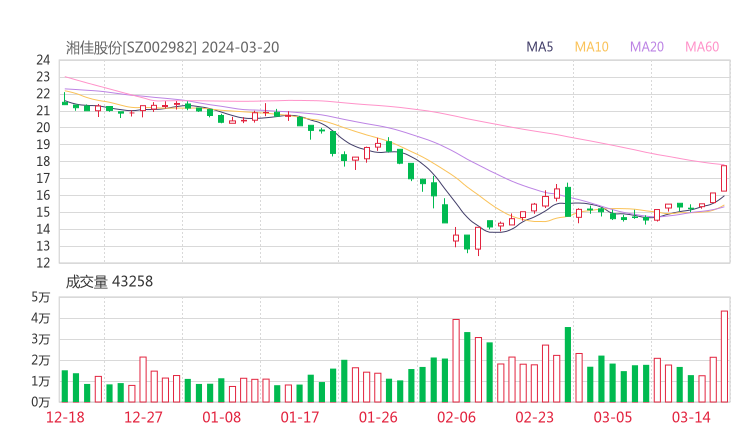Select the 03-05 date on the axis
This screenshot has height=440, width=740.
(612, 417)
